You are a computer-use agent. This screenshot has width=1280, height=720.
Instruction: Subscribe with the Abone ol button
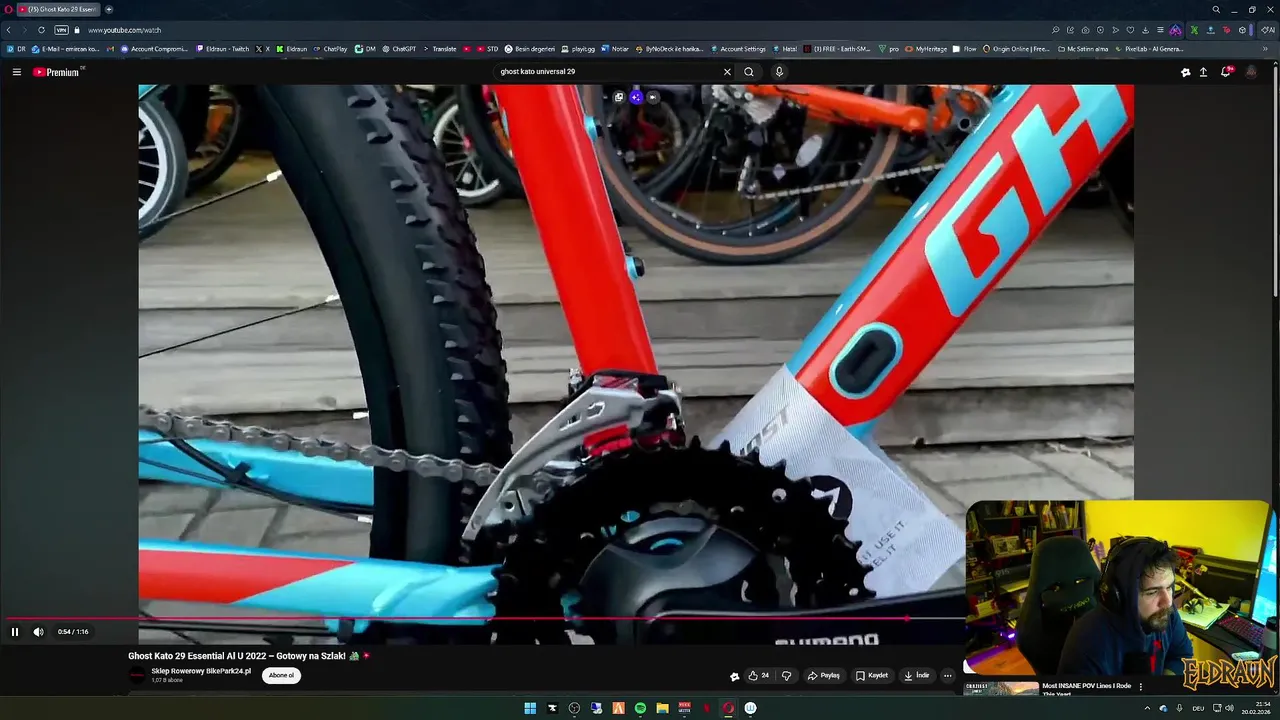tap(282, 675)
